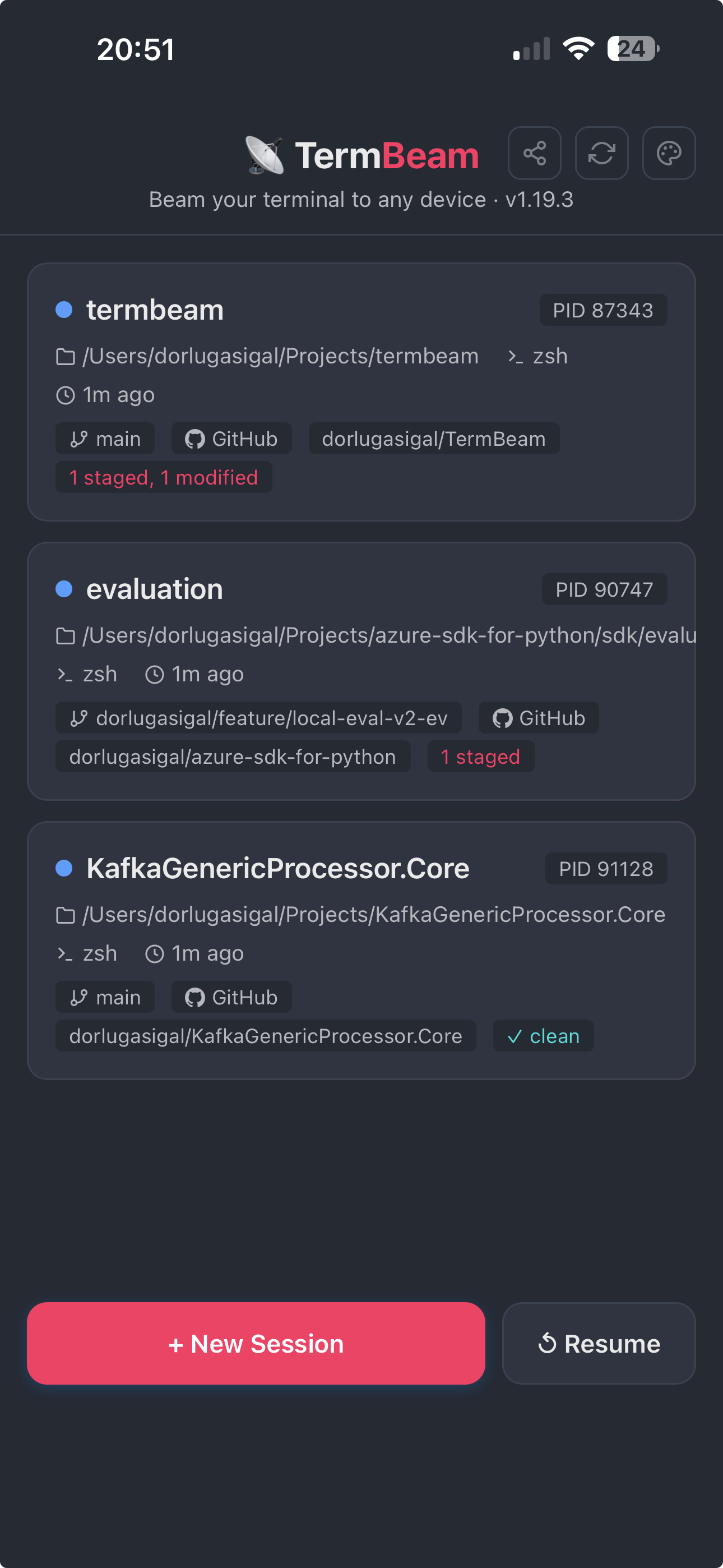Click the main branch tag on KafkaGenericProcessor.Core
Image resolution: width=723 pixels, height=1568 pixels.
(x=105, y=998)
